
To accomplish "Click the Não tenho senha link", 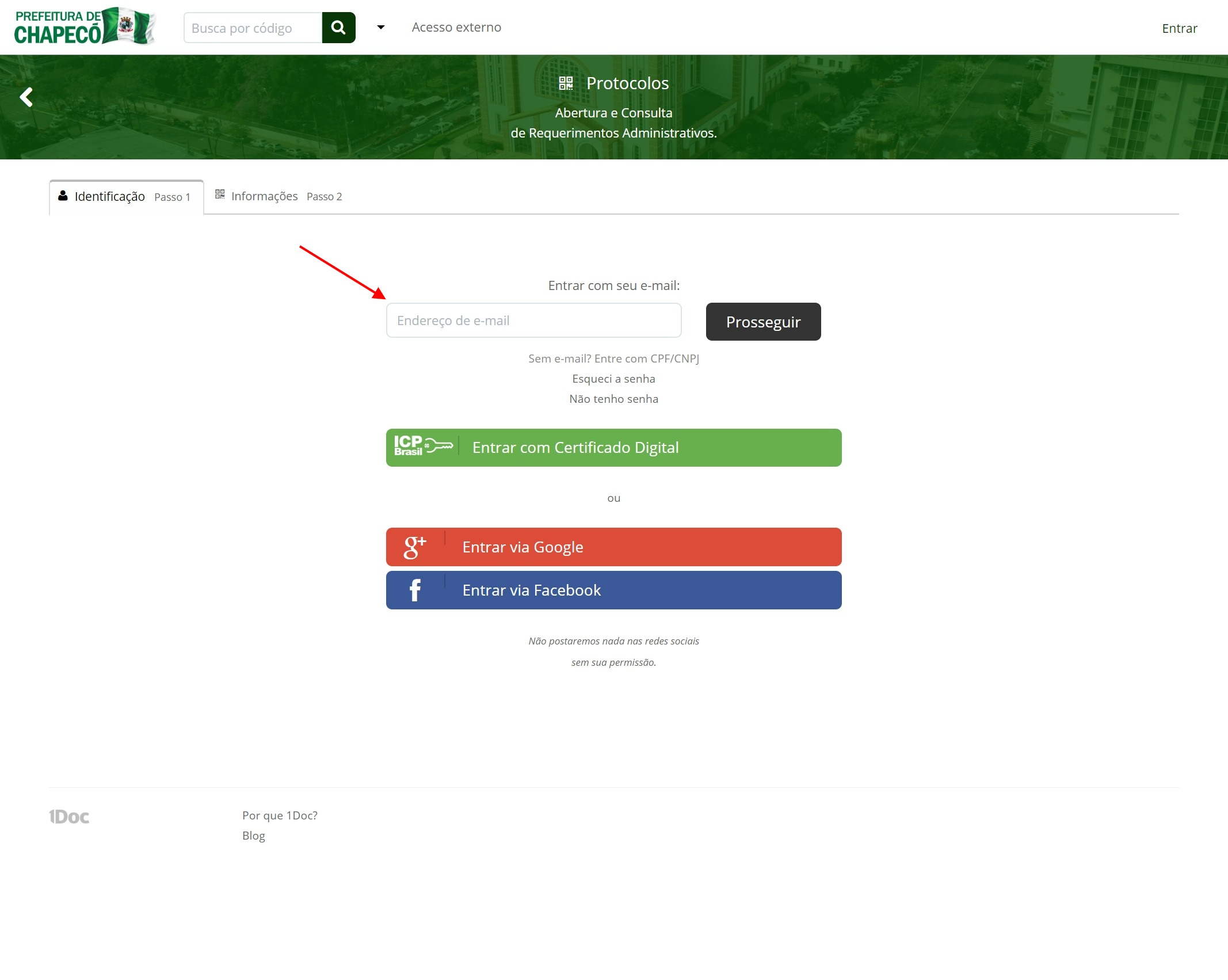I will (613, 399).
